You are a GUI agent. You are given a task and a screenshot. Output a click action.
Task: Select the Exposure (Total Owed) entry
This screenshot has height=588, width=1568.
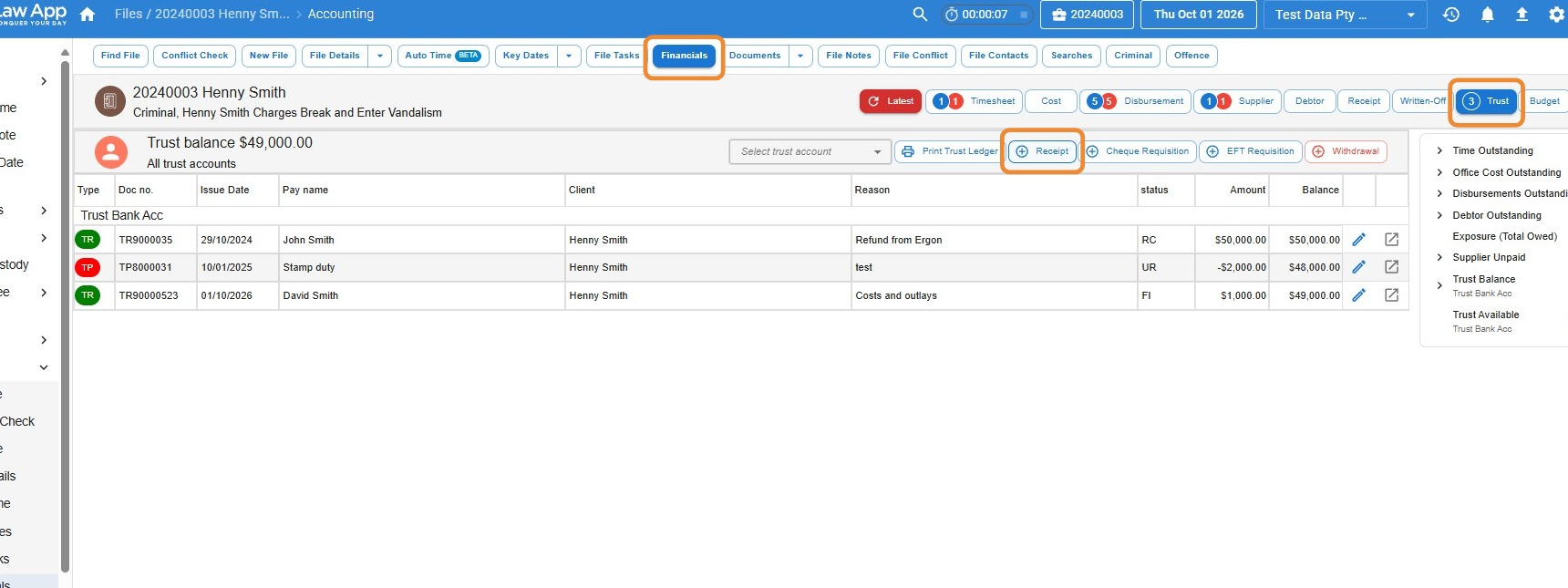point(1504,236)
